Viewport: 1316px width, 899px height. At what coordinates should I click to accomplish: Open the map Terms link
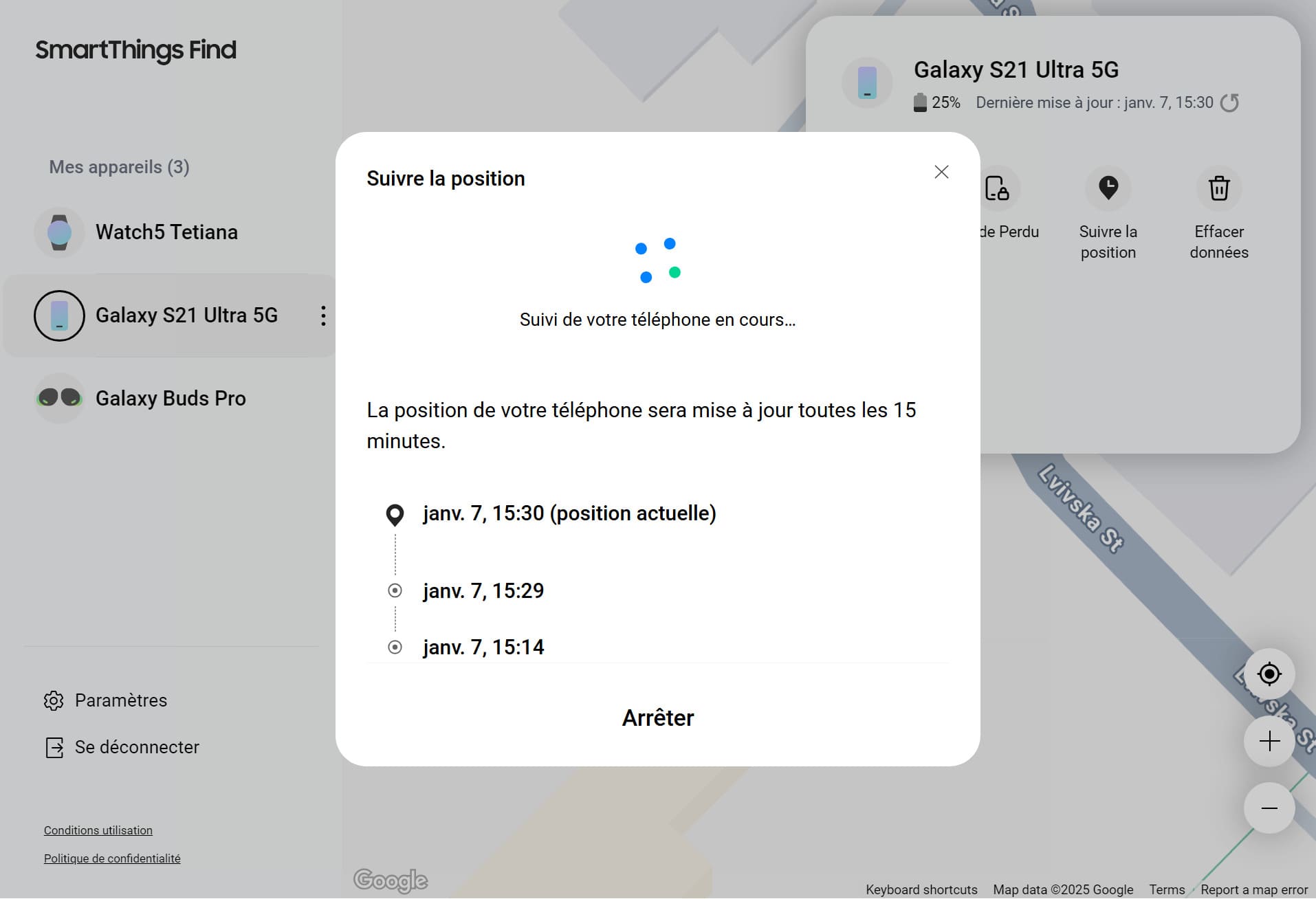pyautogui.click(x=1167, y=889)
